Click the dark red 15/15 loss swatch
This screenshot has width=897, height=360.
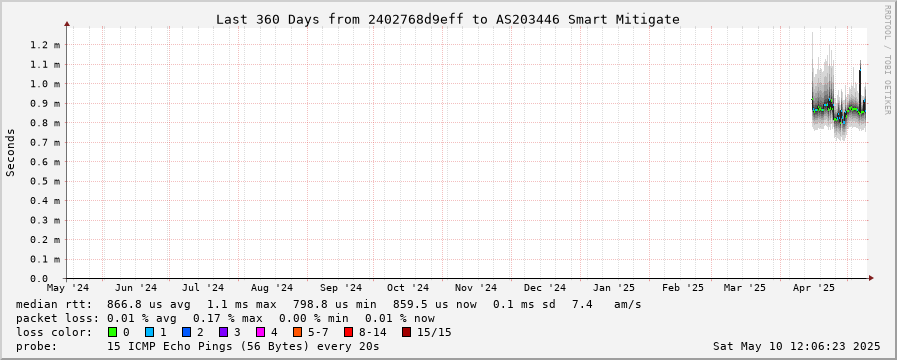pyautogui.click(x=406, y=332)
